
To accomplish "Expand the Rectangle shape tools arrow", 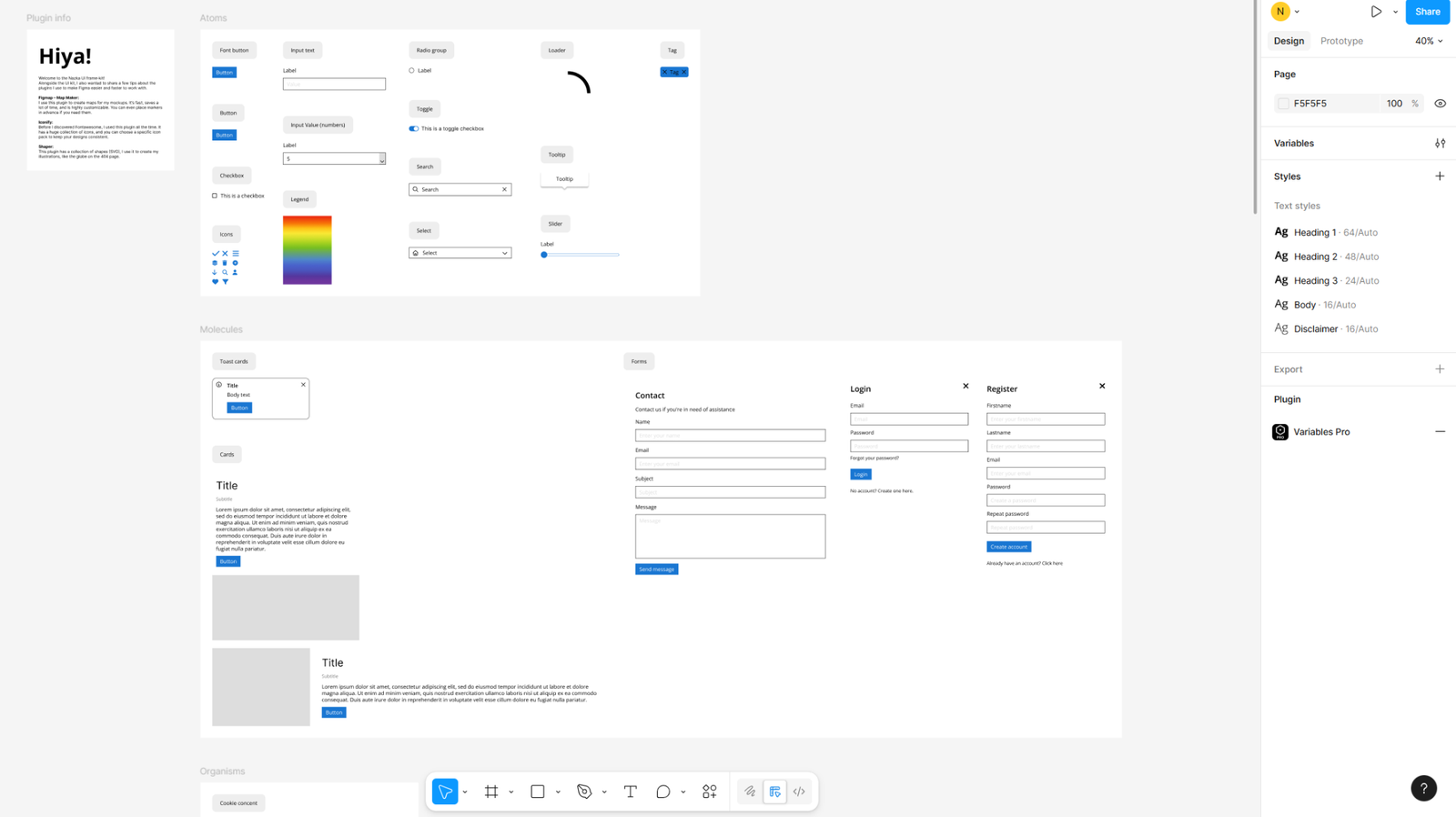I will 558,792.
